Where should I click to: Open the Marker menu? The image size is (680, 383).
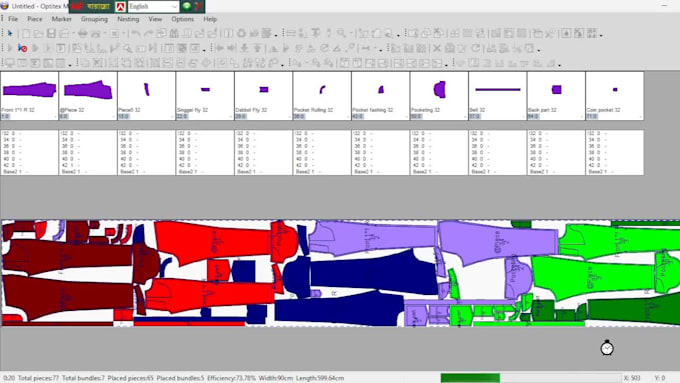[x=62, y=19]
